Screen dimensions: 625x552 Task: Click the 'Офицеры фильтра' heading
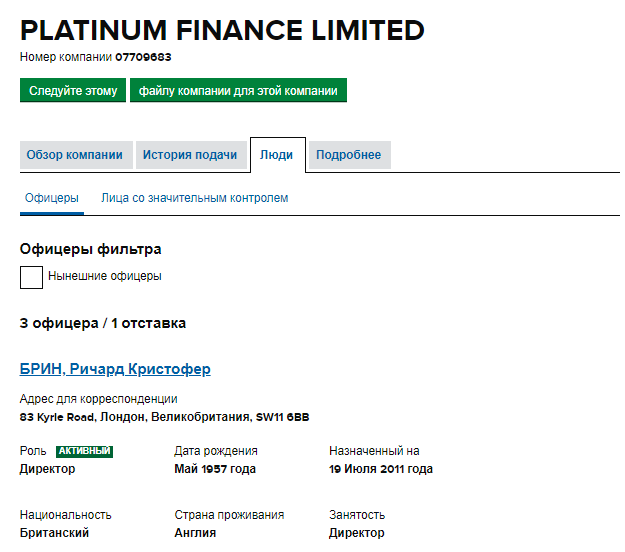pos(90,249)
